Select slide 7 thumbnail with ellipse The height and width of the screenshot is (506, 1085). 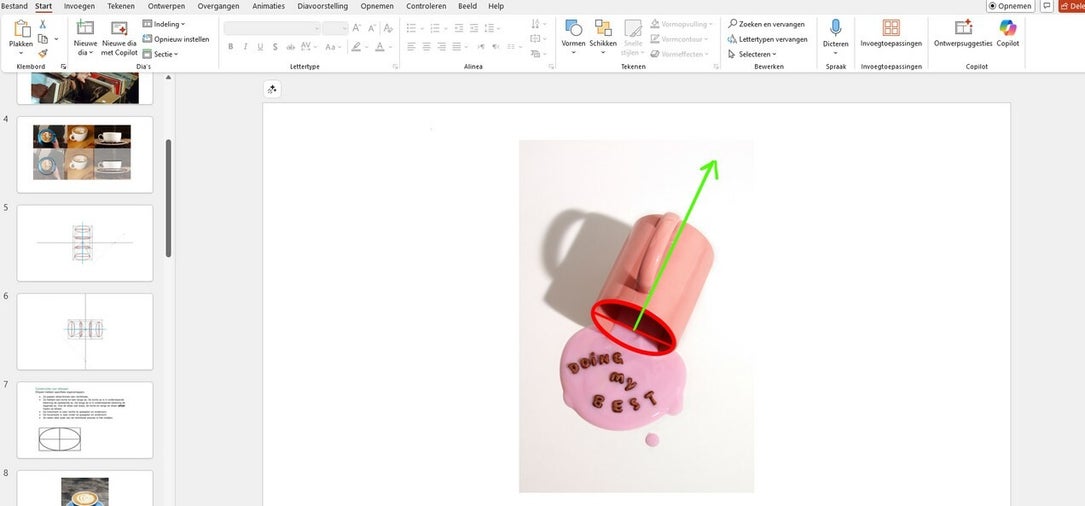[84, 420]
